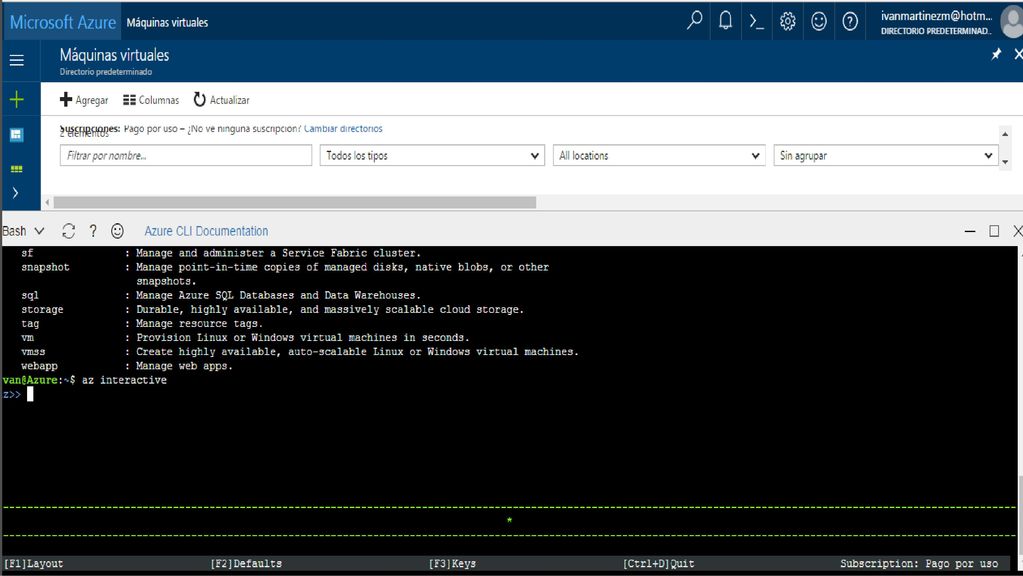The height and width of the screenshot is (576, 1023).
Task: Send Cloud Shell feedback via smiley
Action: pos(117,231)
